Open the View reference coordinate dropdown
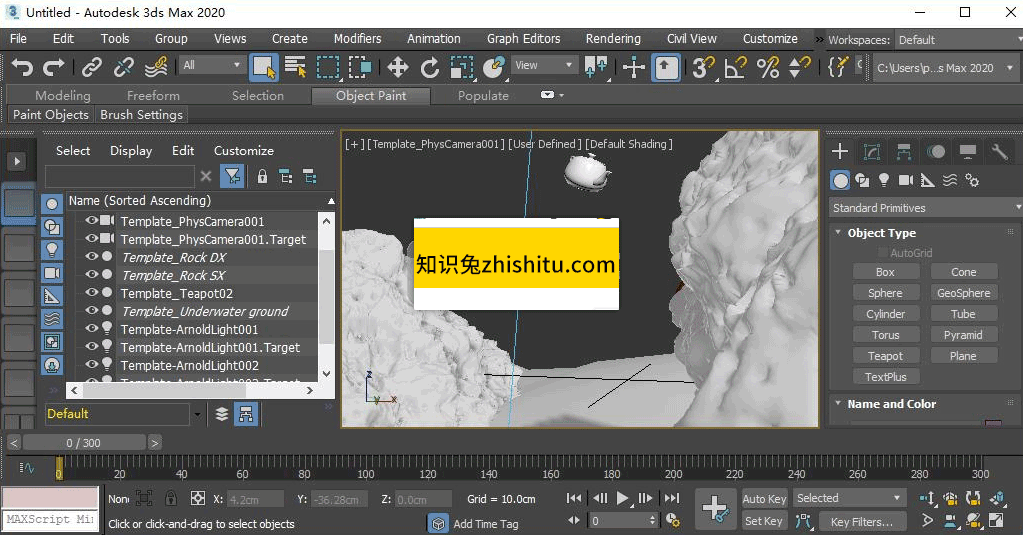1023x535 pixels. 543,65
